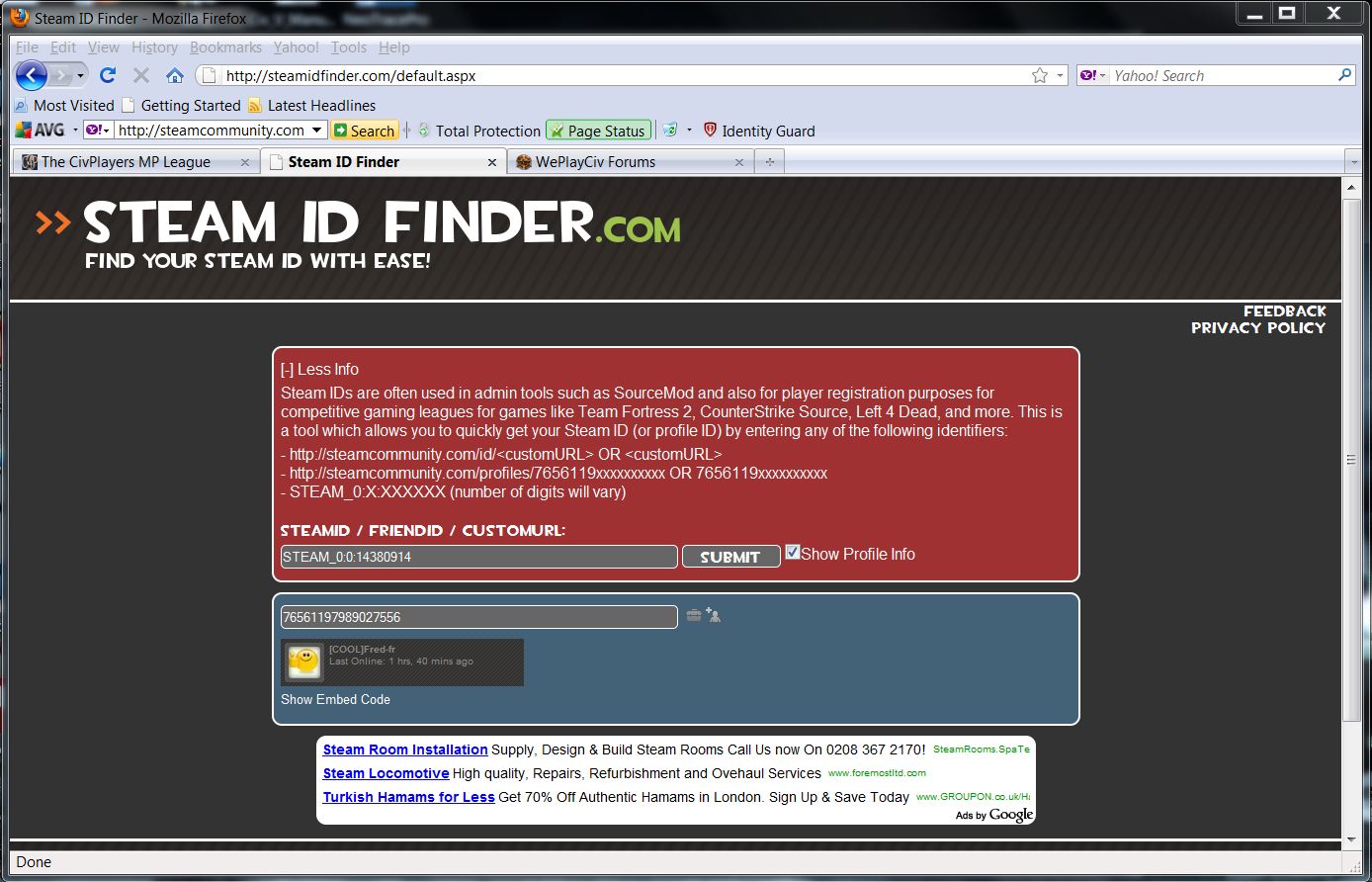Open the Yahoo! menu
Screen dimensions: 1372x882
(297, 47)
